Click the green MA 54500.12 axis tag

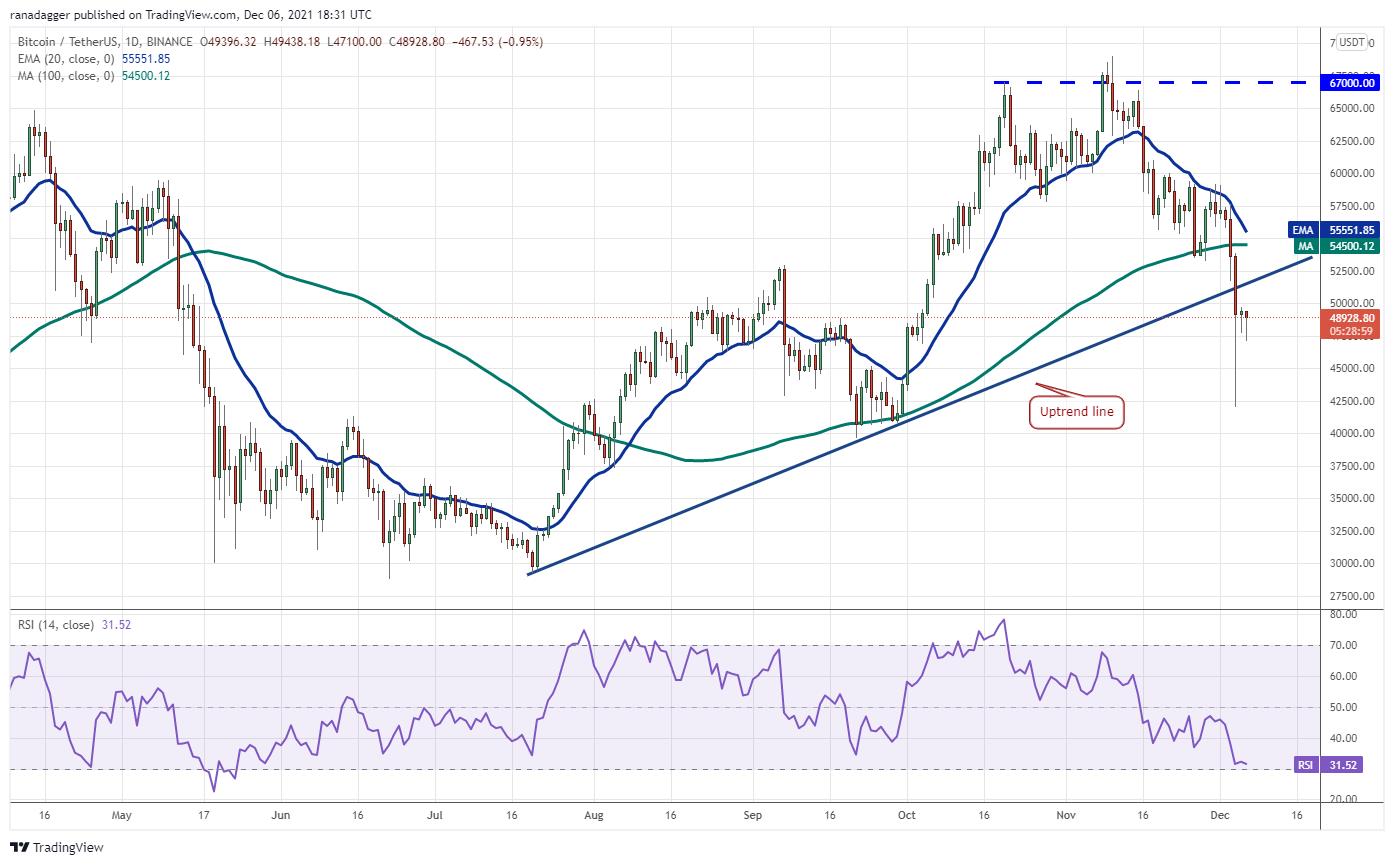pyautogui.click(x=1337, y=244)
